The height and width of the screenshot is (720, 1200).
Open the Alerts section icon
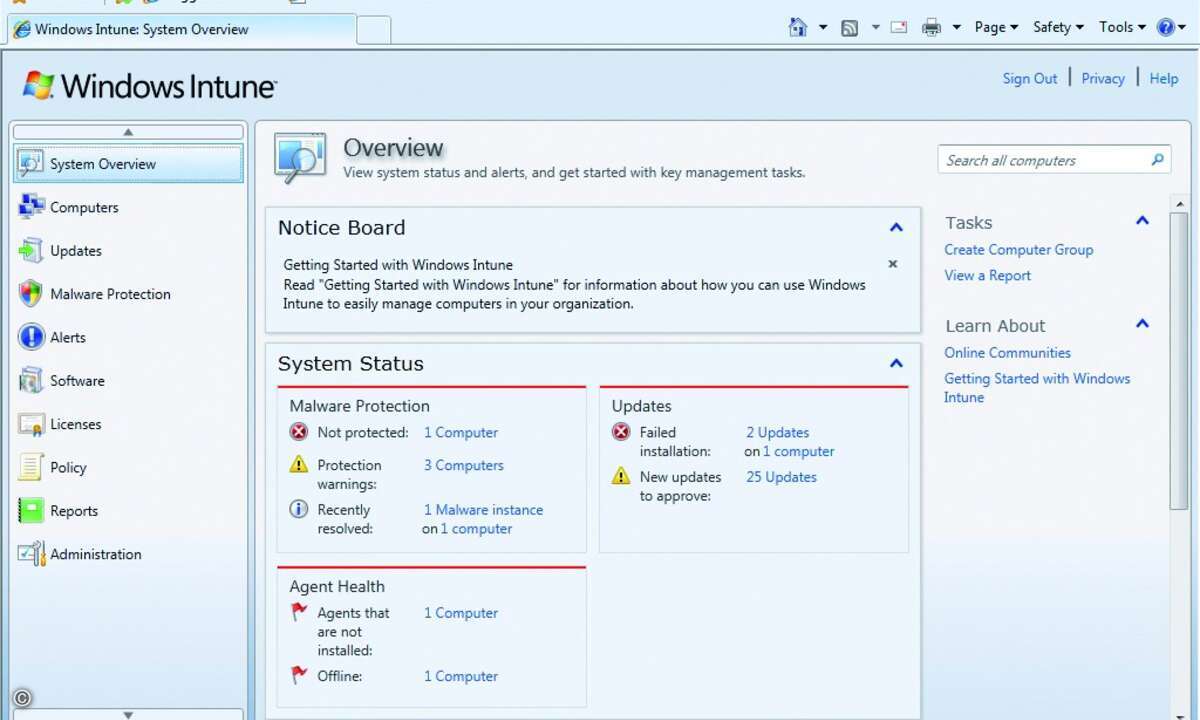(32, 337)
